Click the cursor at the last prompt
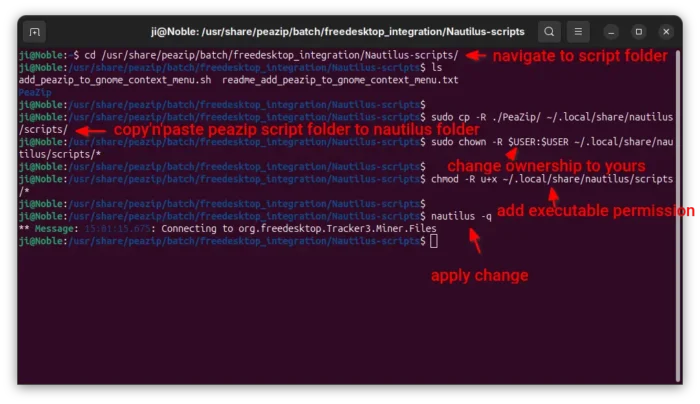 pyautogui.click(x=433, y=241)
